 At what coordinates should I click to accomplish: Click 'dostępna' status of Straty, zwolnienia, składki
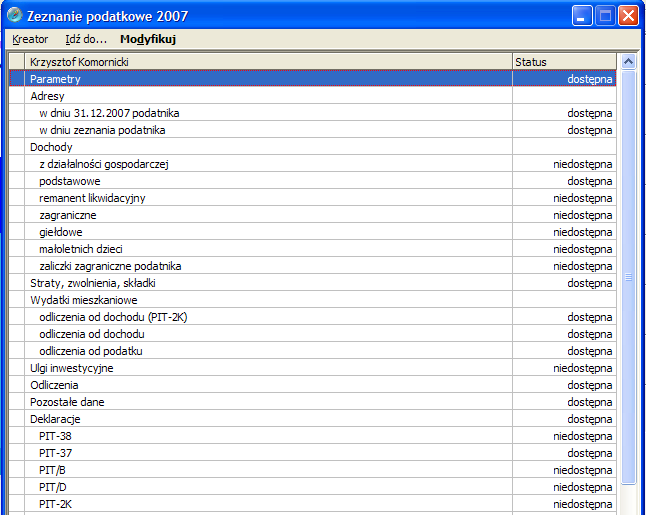[x=590, y=283]
